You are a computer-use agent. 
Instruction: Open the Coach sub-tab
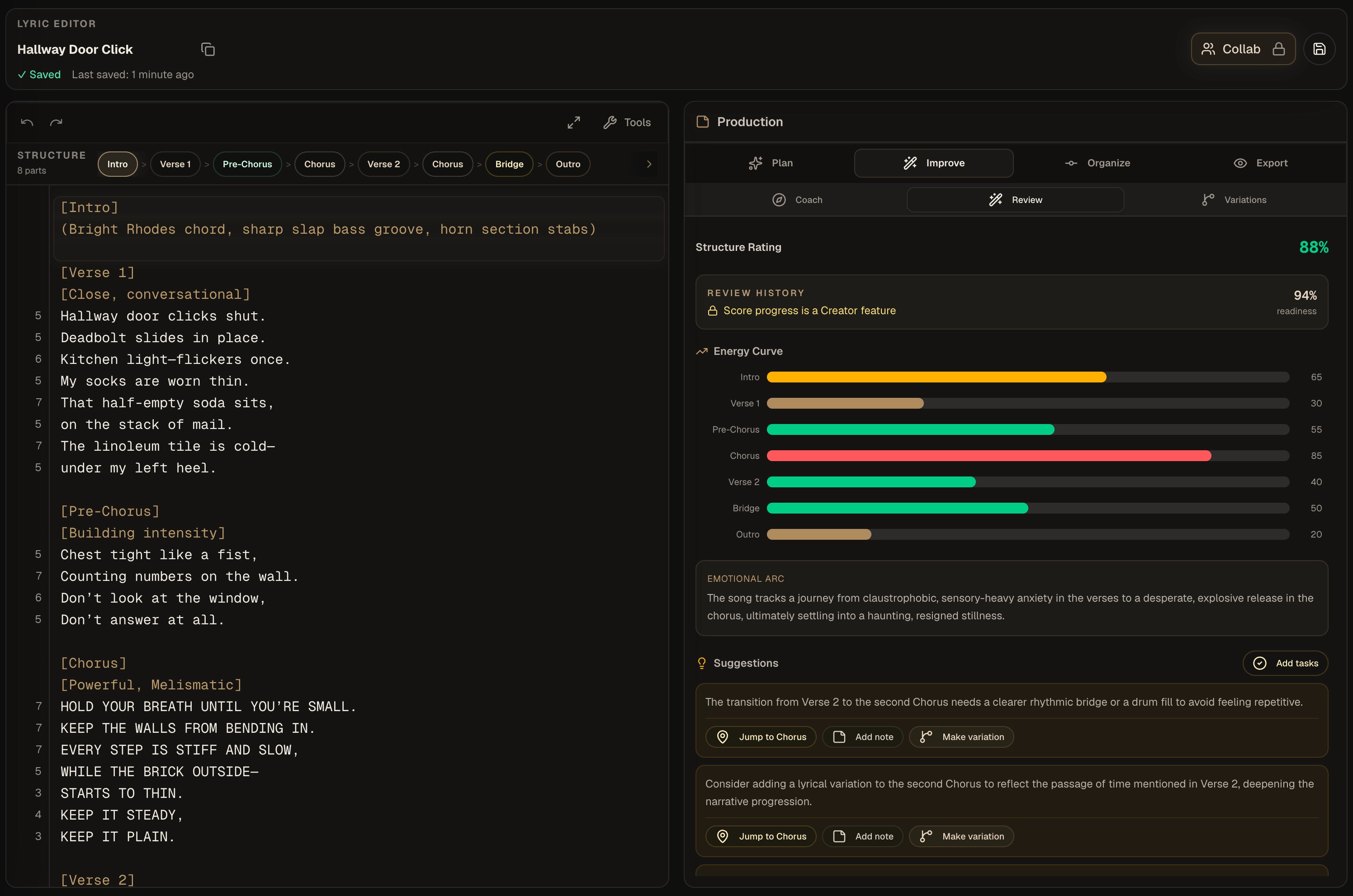point(797,200)
